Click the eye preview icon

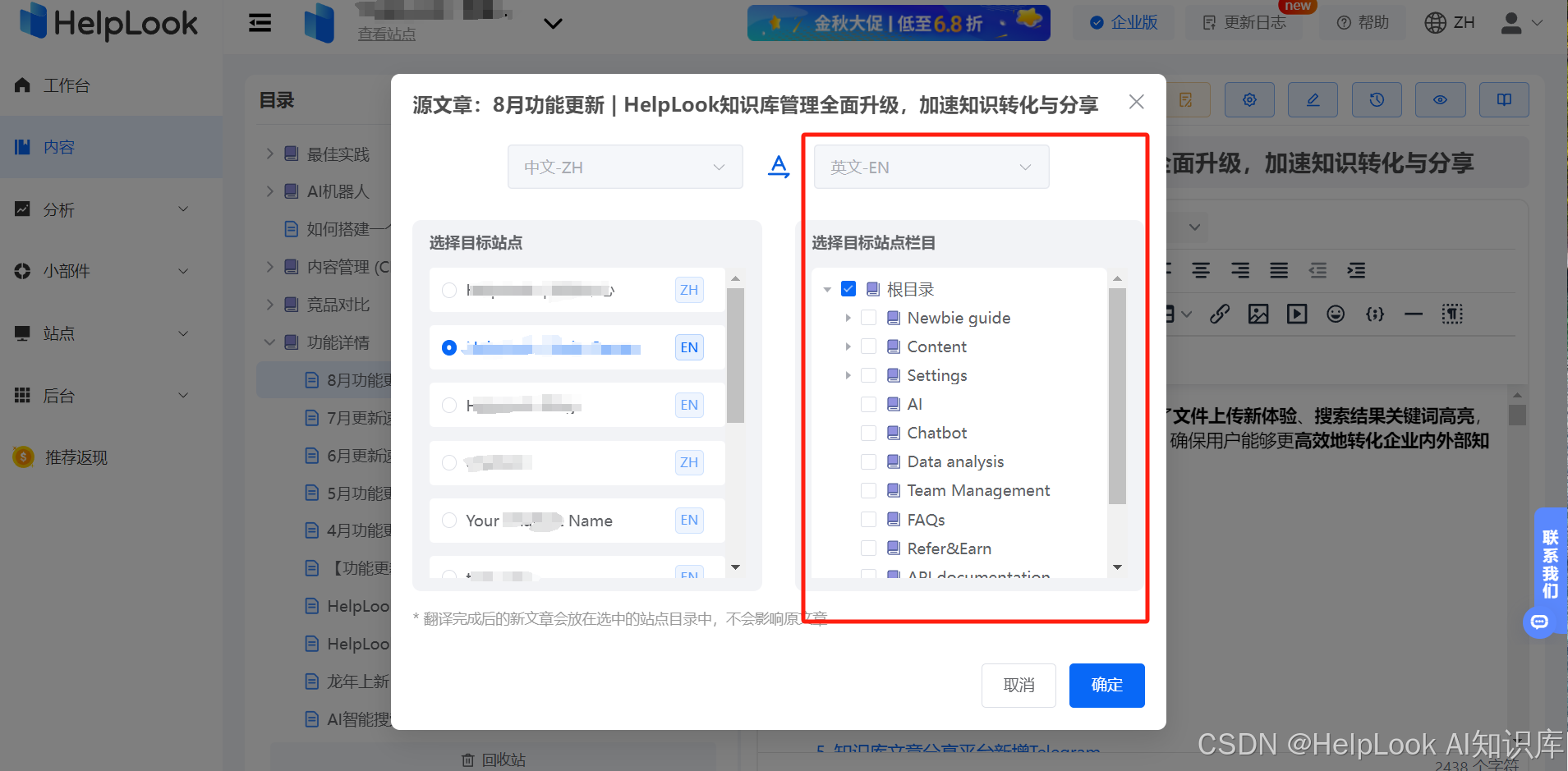(1440, 99)
